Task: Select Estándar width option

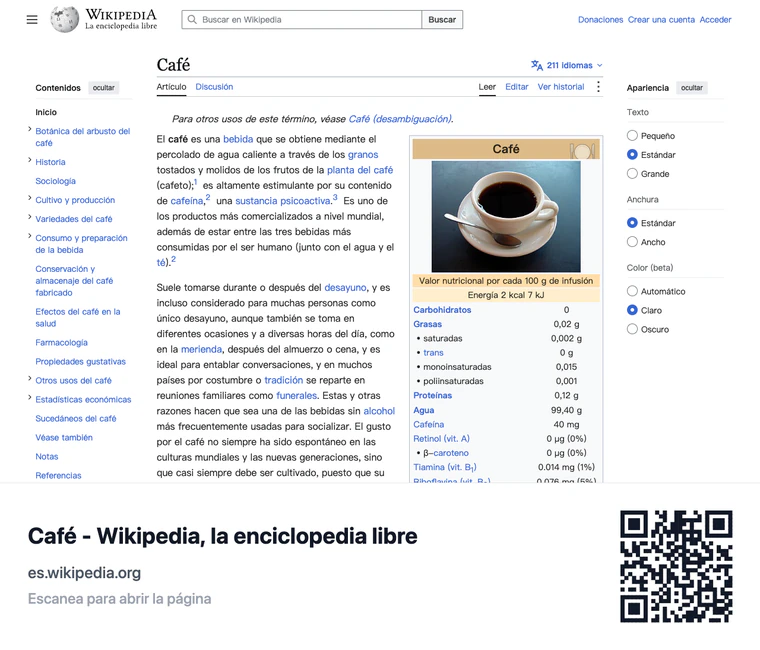Action: [x=632, y=222]
